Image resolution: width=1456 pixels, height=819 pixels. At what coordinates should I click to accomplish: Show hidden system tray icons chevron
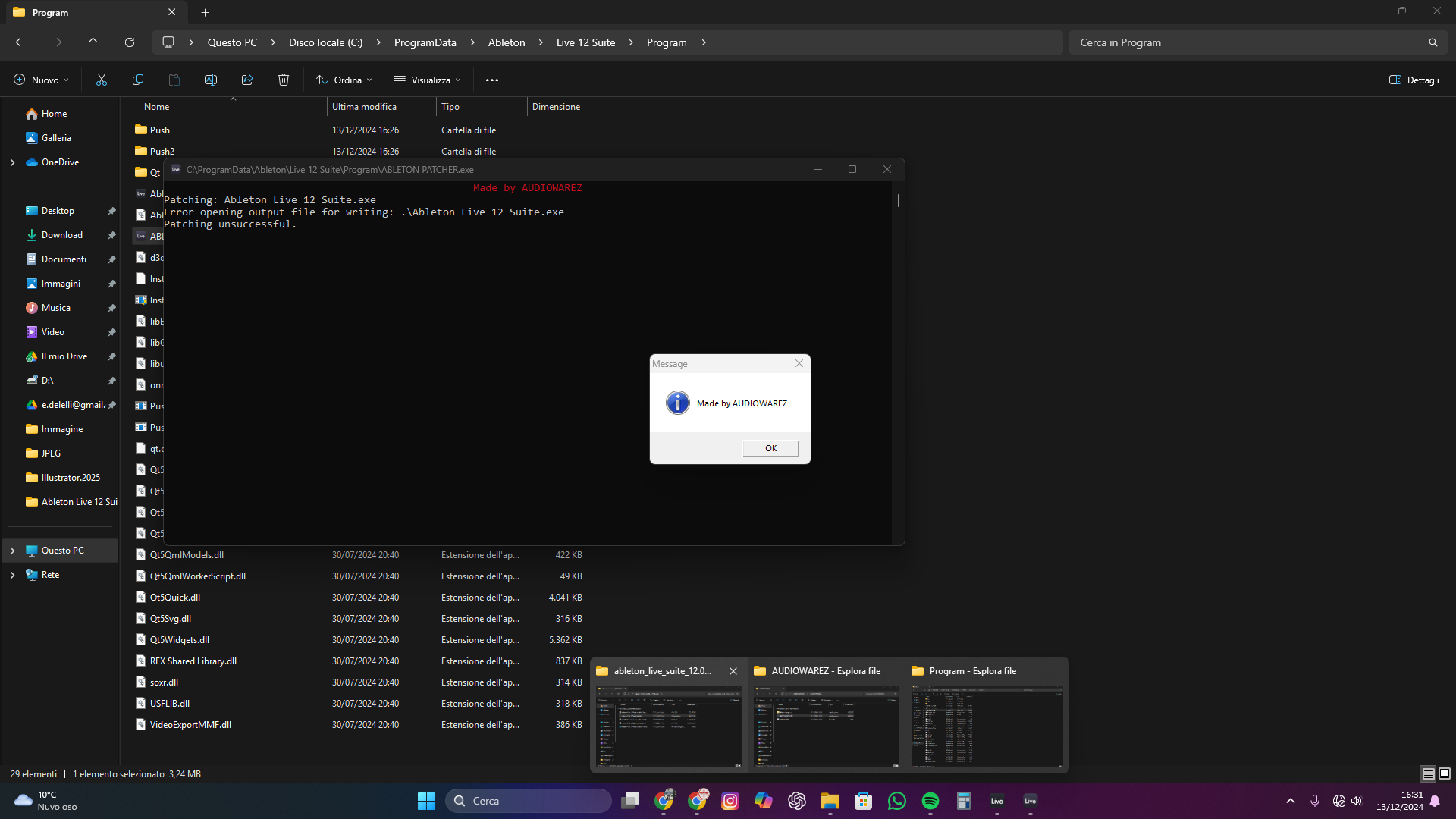coord(1291,801)
